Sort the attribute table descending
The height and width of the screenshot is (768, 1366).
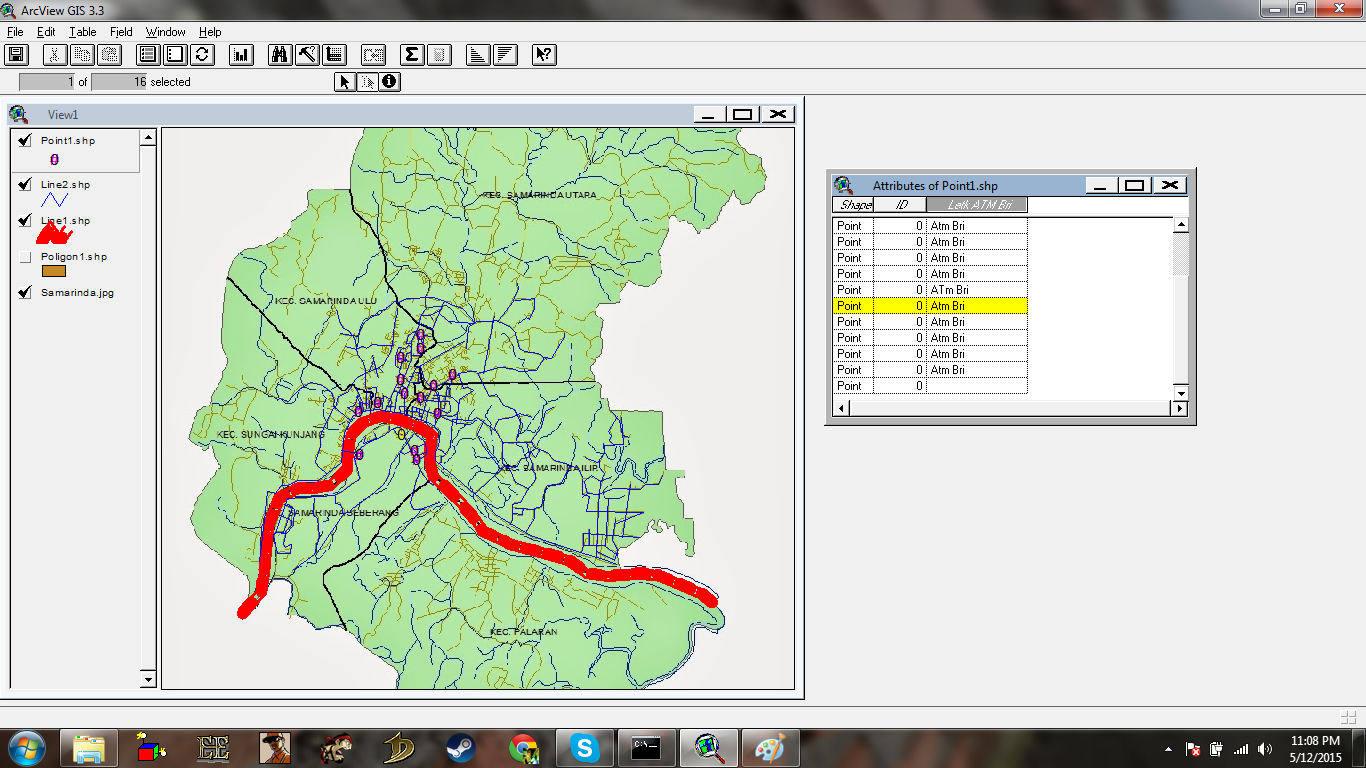[x=504, y=55]
